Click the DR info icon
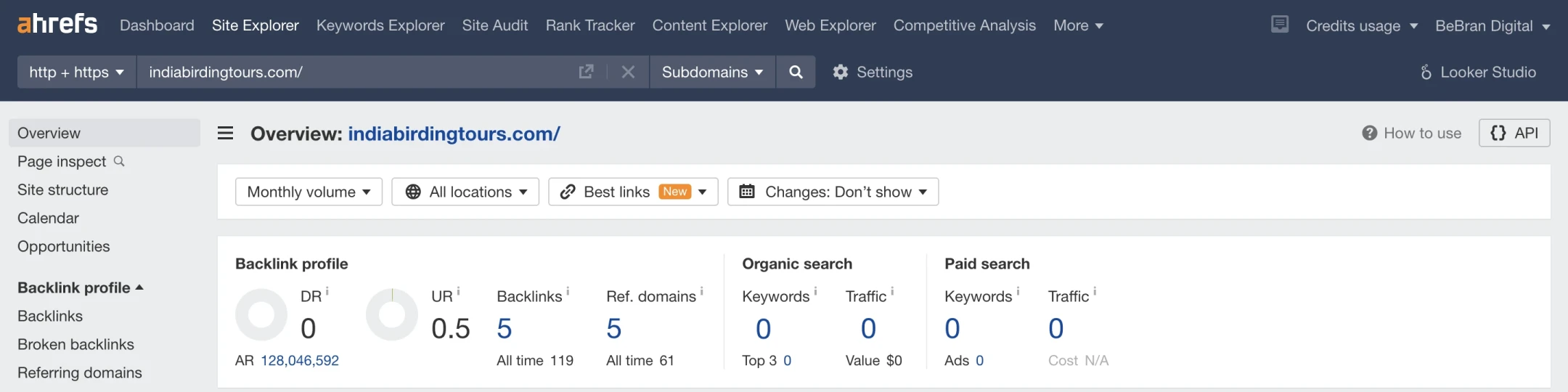Image resolution: width=1568 pixels, height=392 pixels. [x=327, y=291]
